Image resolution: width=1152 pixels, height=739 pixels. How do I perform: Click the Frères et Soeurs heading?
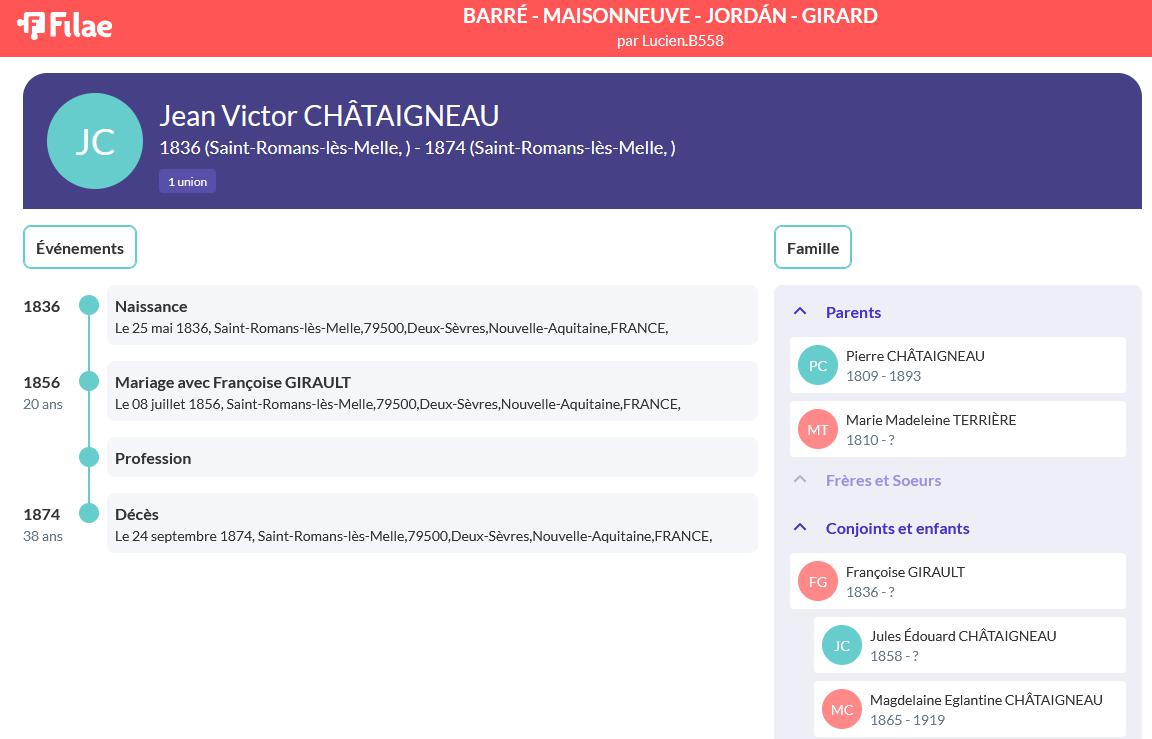tap(883, 480)
